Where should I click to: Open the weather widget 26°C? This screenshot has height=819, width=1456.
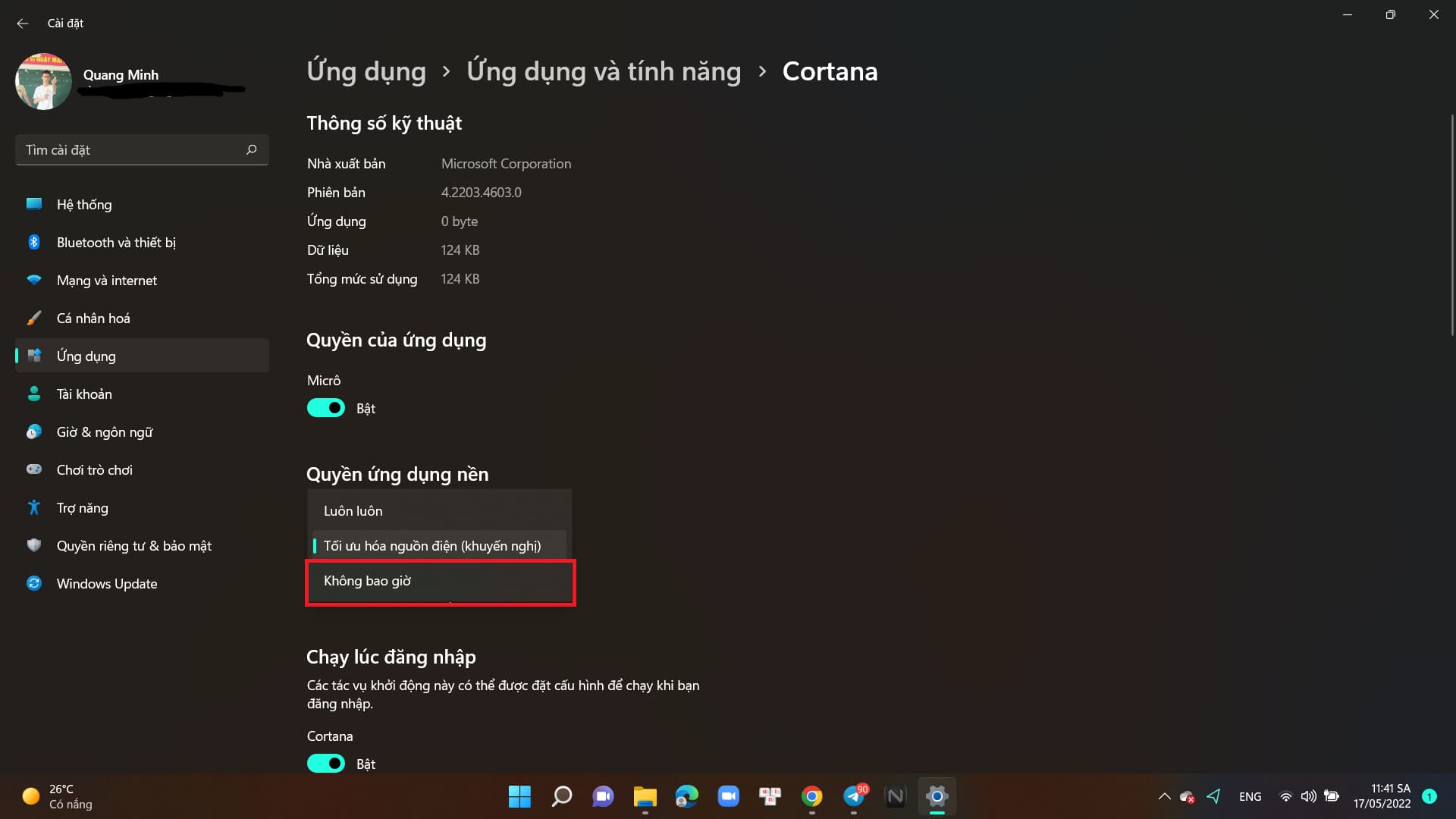pyautogui.click(x=58, y=796)
